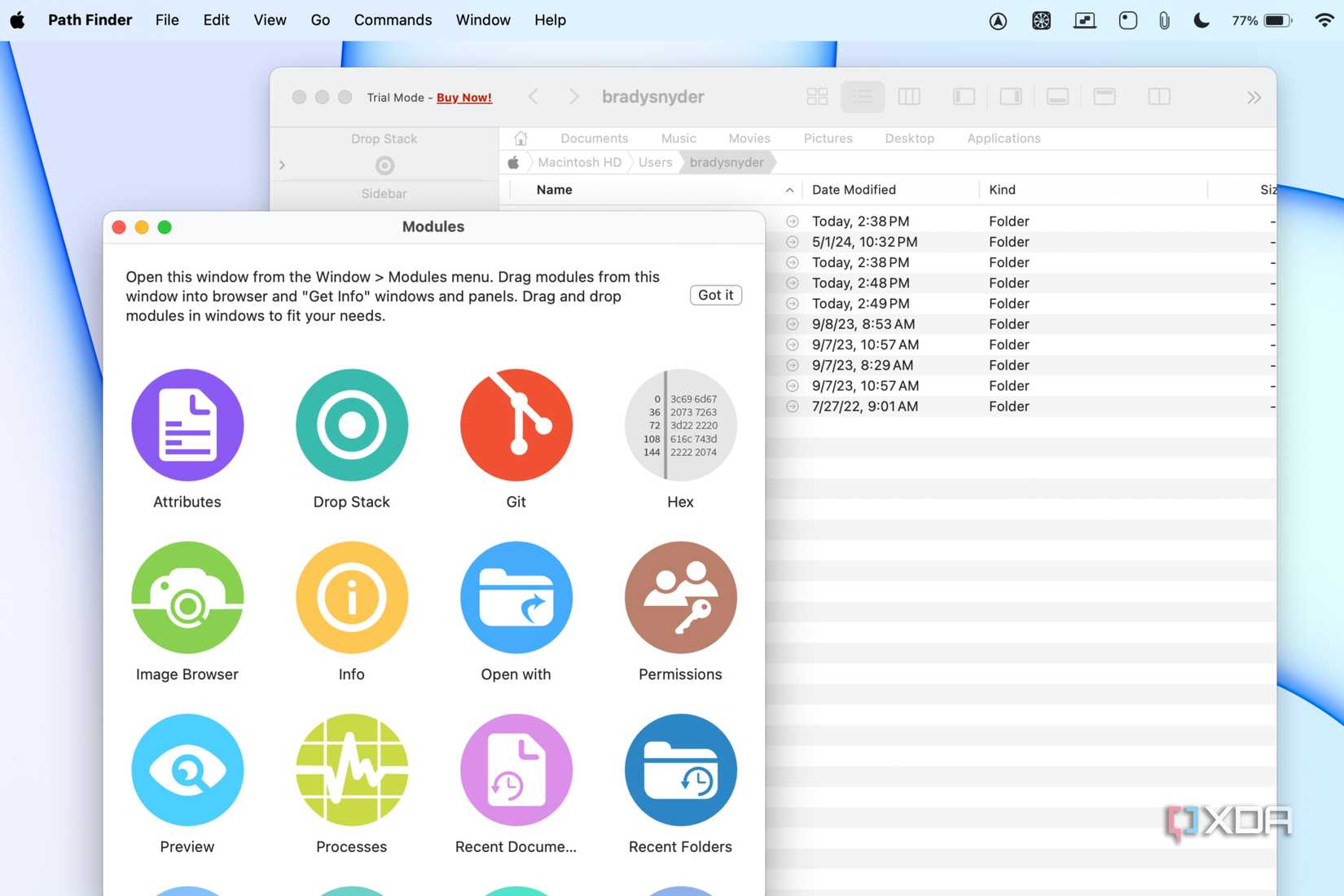Select the Attributes module icon
1344x896 pixels.
(187, 425)
